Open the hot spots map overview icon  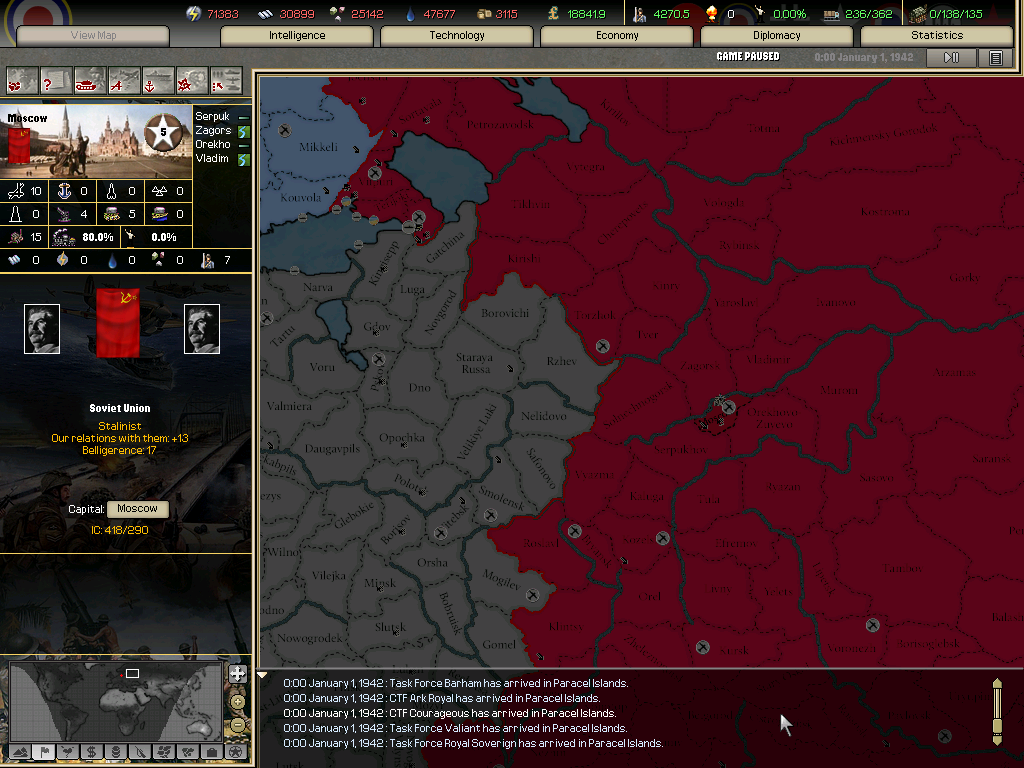click(22, 82)
